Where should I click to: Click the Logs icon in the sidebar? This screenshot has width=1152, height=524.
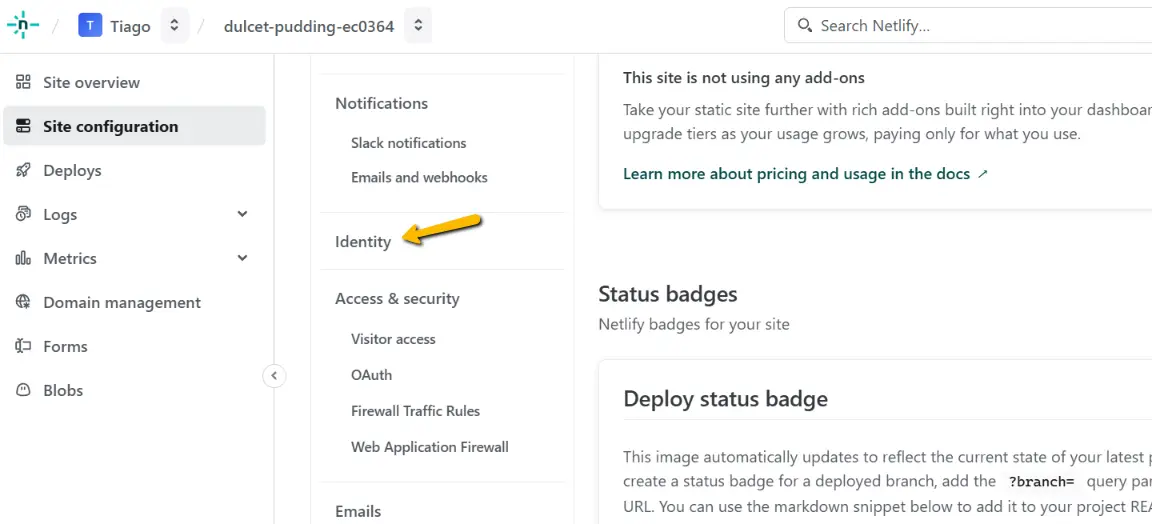24,215
